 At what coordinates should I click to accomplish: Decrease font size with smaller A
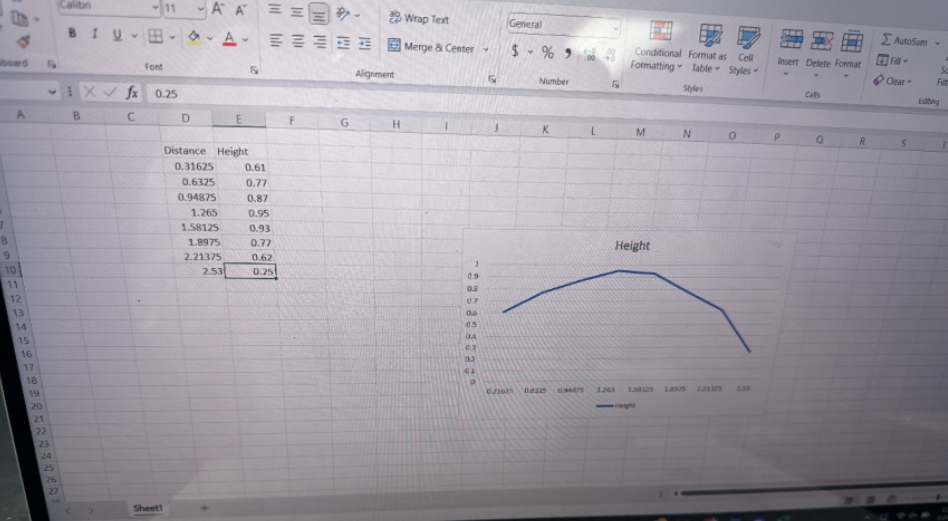tap(241, 10)
